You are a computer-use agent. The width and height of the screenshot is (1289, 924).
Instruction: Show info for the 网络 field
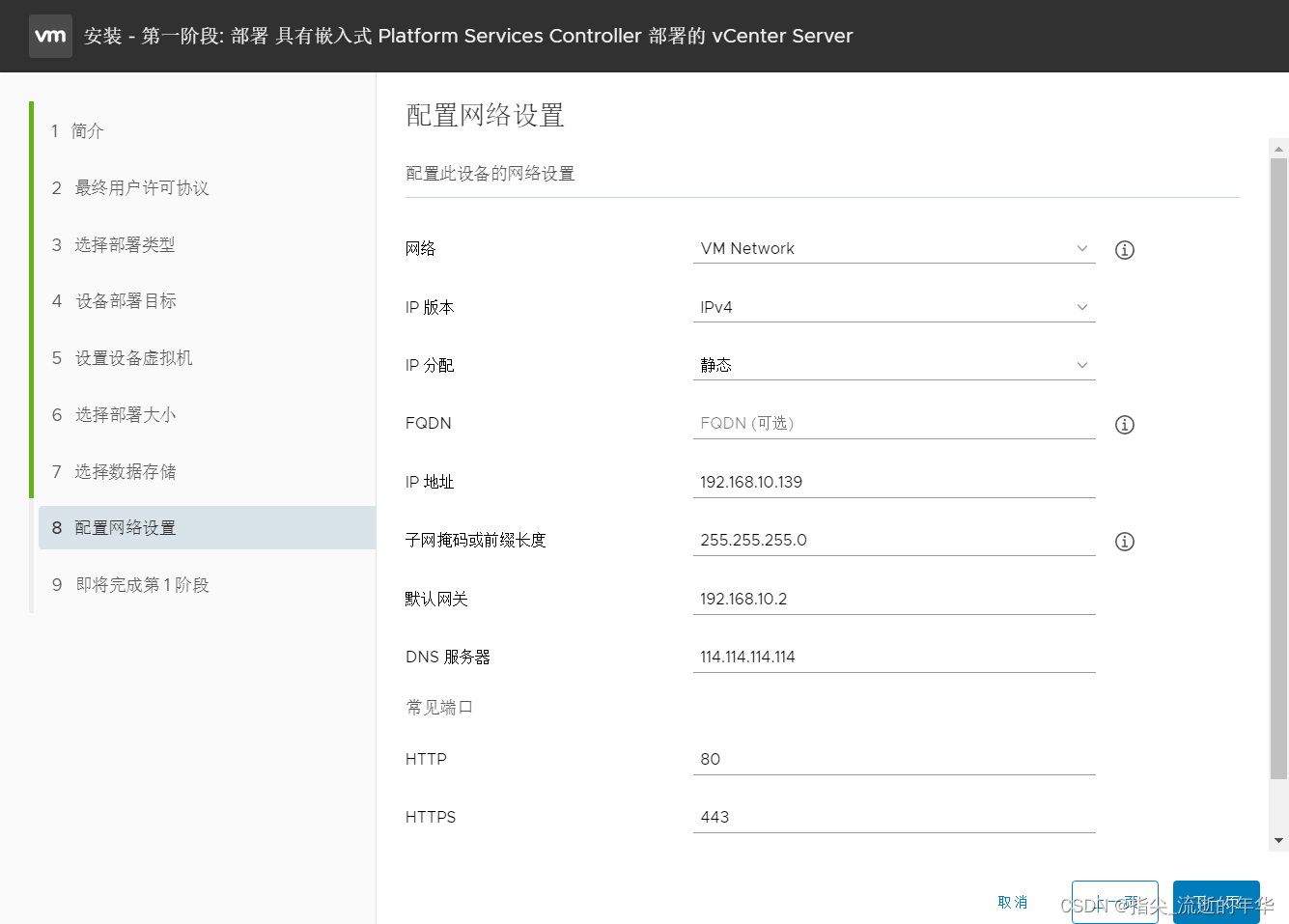tap(1125, 250)
